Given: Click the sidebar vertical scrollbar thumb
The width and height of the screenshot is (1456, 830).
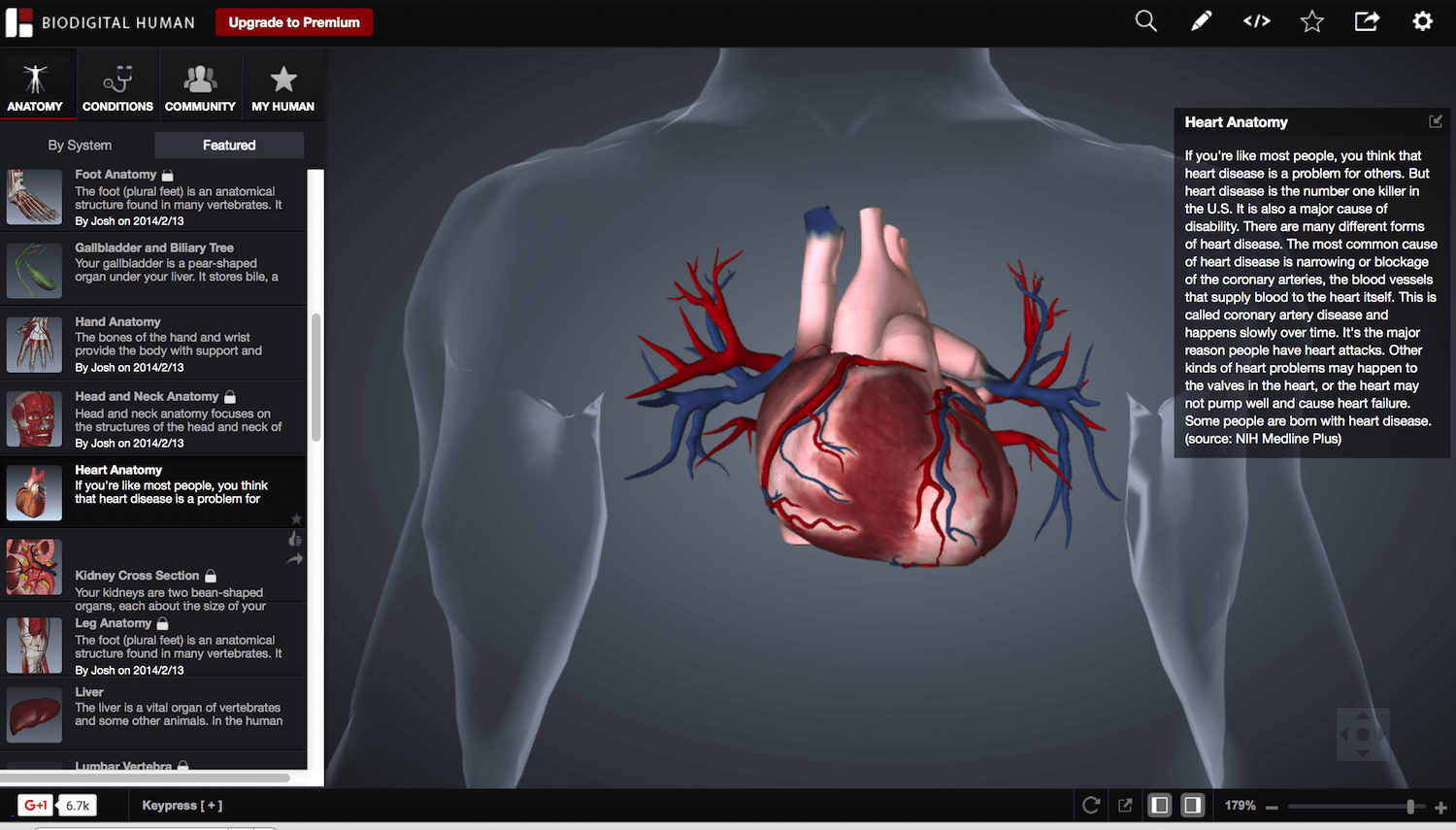Looking at the screenshot, I should 315,377.
